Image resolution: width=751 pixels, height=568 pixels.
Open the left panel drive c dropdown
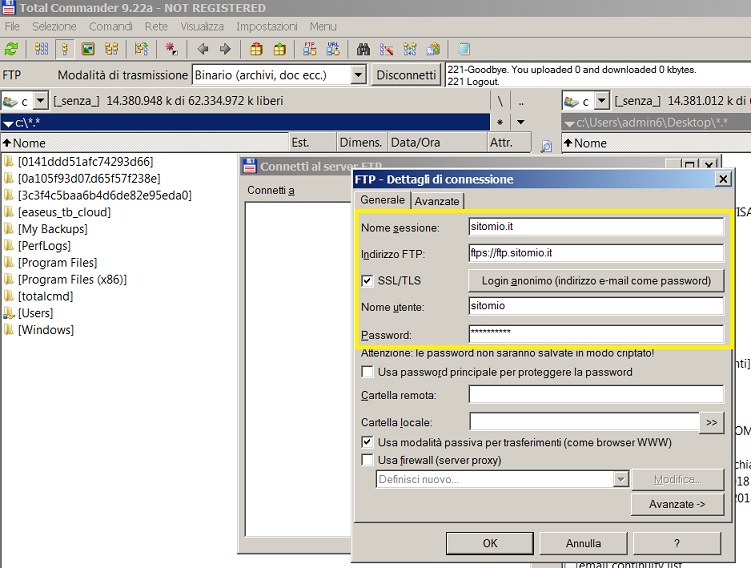pos(41,101)
